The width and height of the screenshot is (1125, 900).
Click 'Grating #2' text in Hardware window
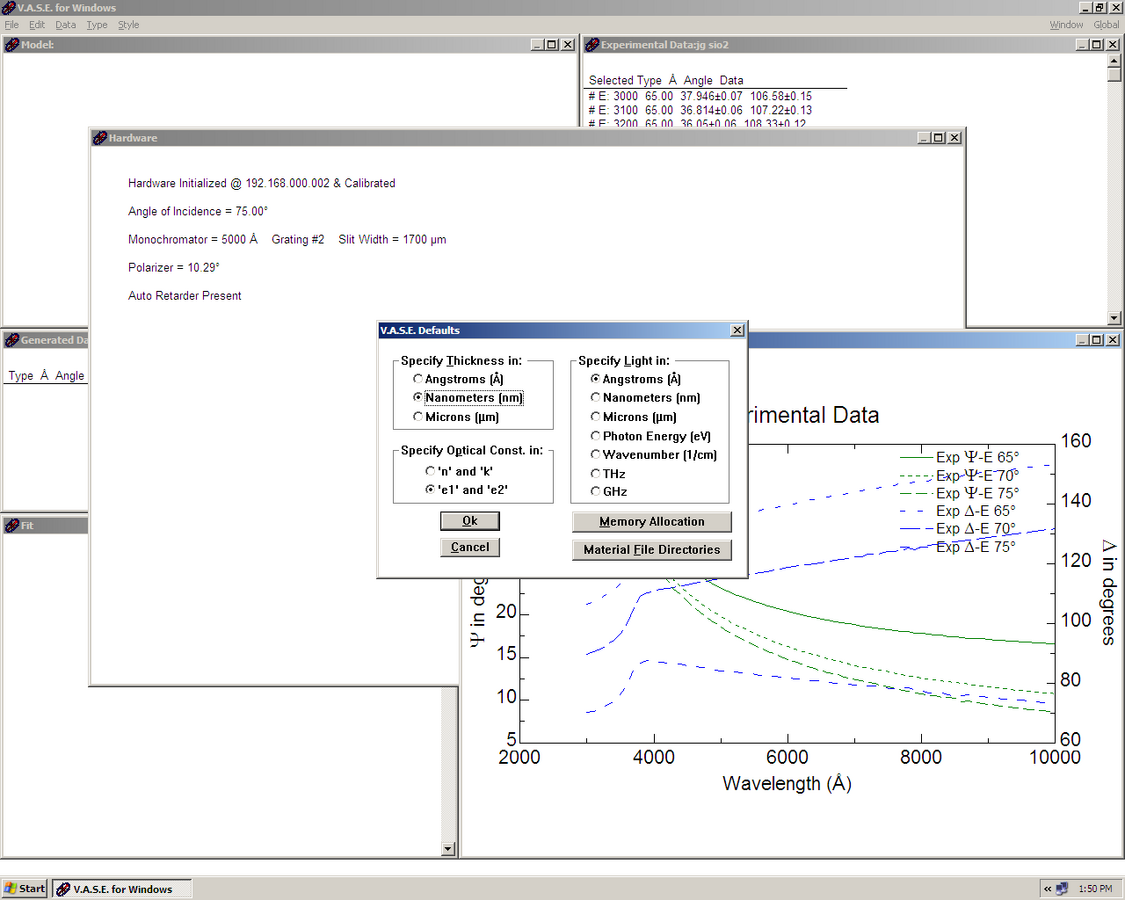tap(298, 239)
